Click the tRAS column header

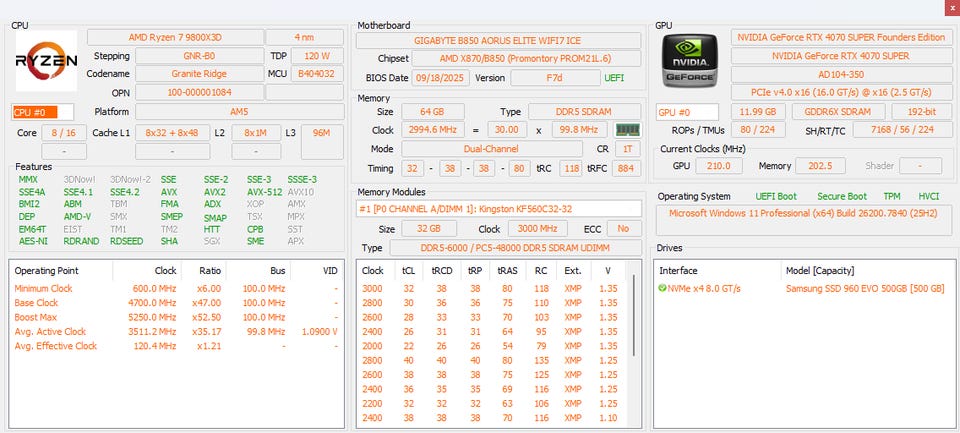[506, 271]
